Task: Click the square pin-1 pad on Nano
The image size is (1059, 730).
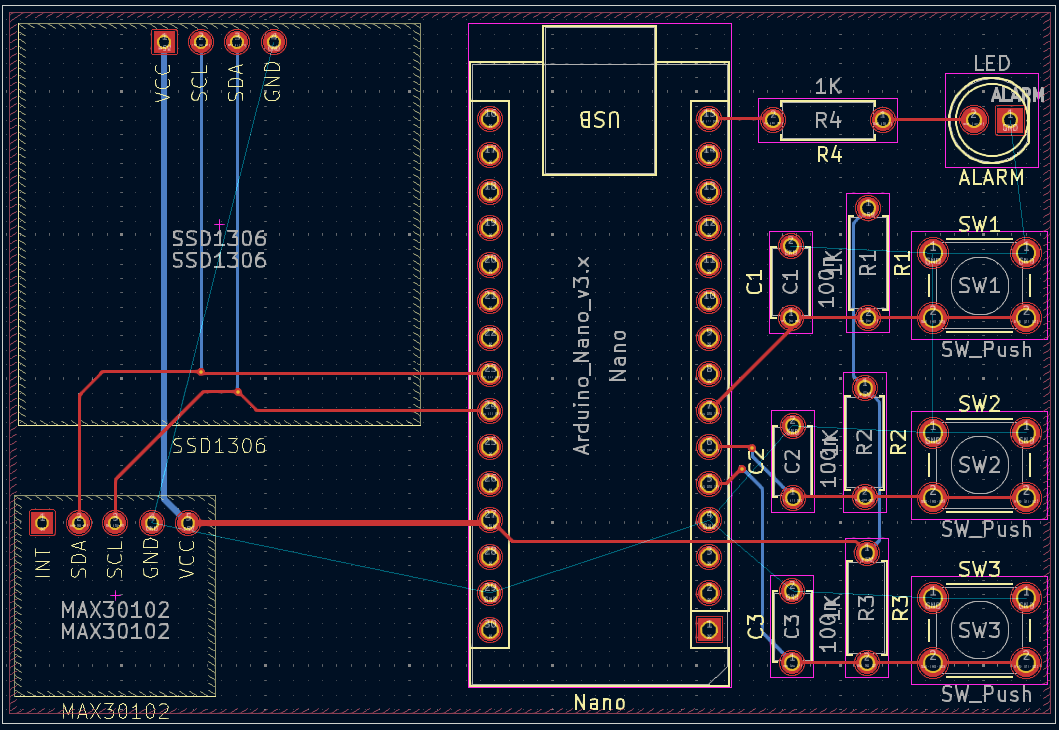Action: pyautogui.click(x=709, y=629)
